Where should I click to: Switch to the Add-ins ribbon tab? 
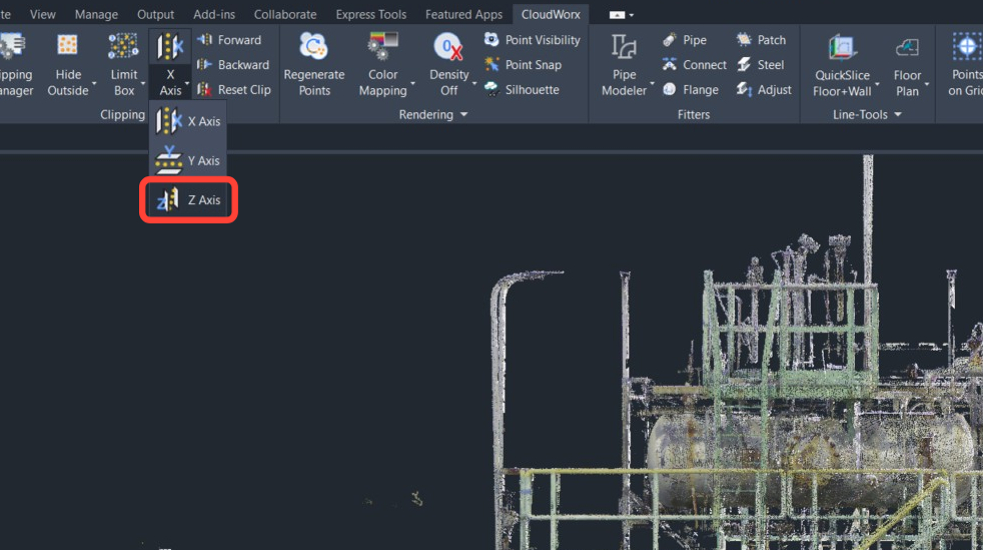(x=214, y=14)
